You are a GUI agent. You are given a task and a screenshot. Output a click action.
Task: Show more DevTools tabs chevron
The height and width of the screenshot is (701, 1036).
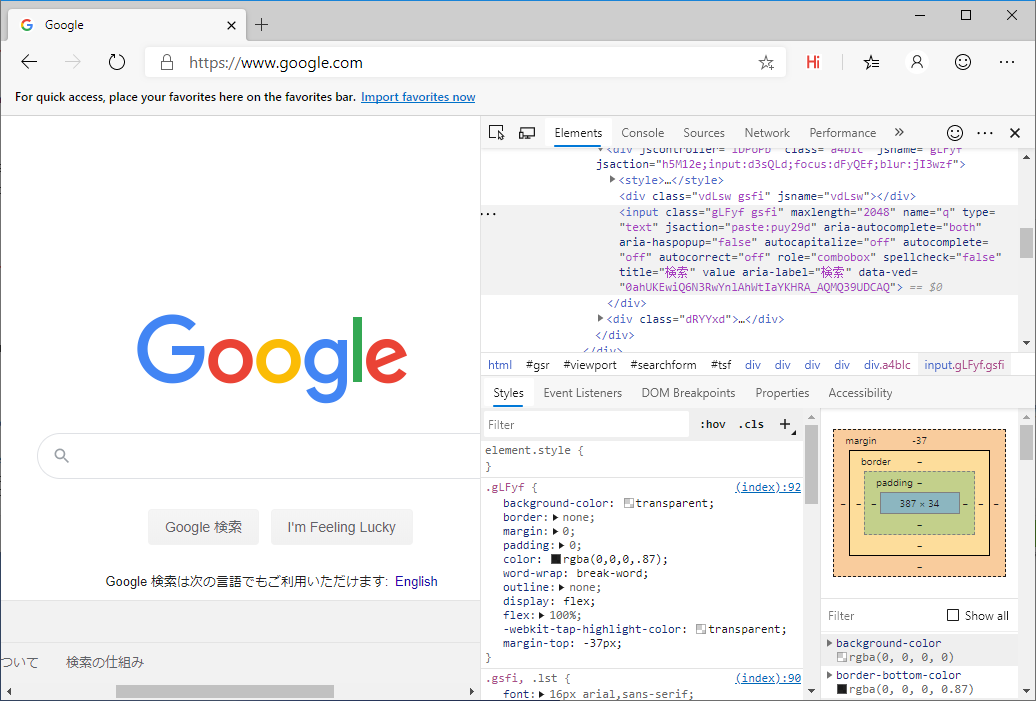(x=899, y=132)
